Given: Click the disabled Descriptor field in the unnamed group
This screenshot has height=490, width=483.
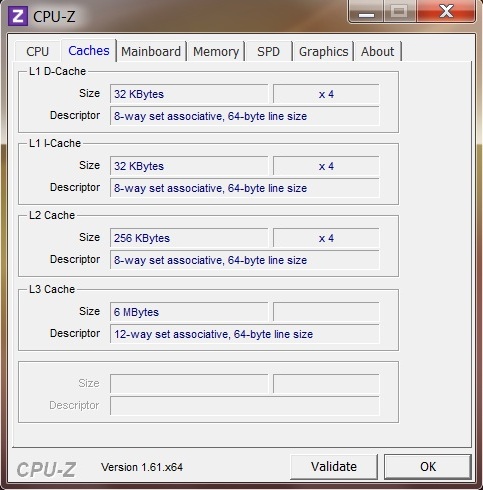Looking at the screenshot, I should pos(244,406).
